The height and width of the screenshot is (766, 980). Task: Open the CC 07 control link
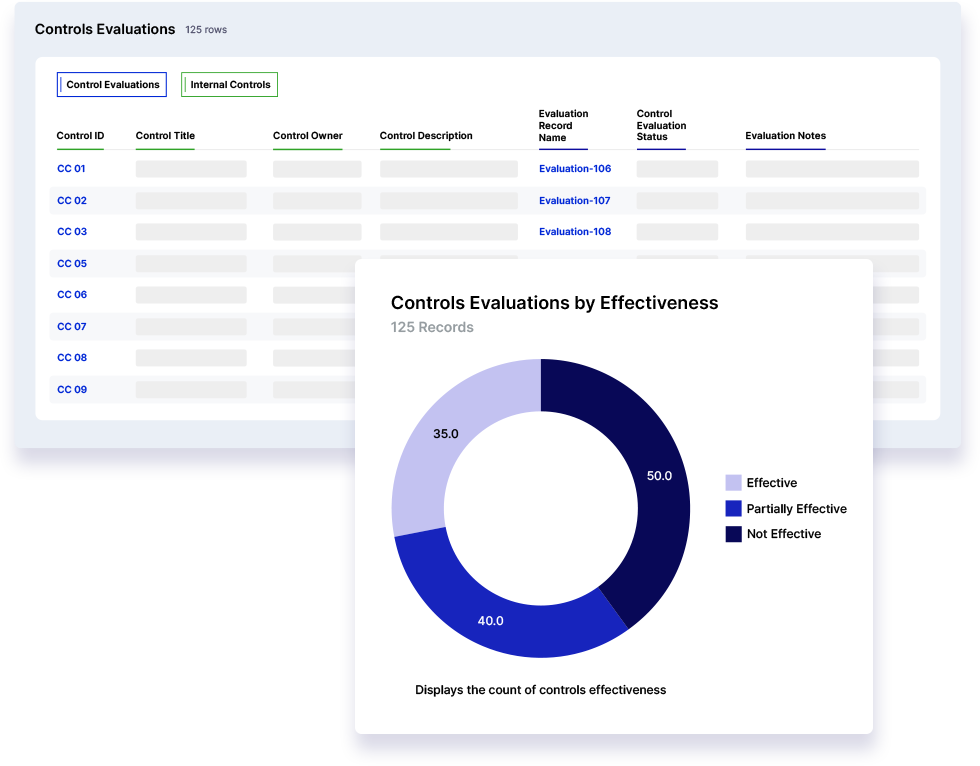click(72, 327)
